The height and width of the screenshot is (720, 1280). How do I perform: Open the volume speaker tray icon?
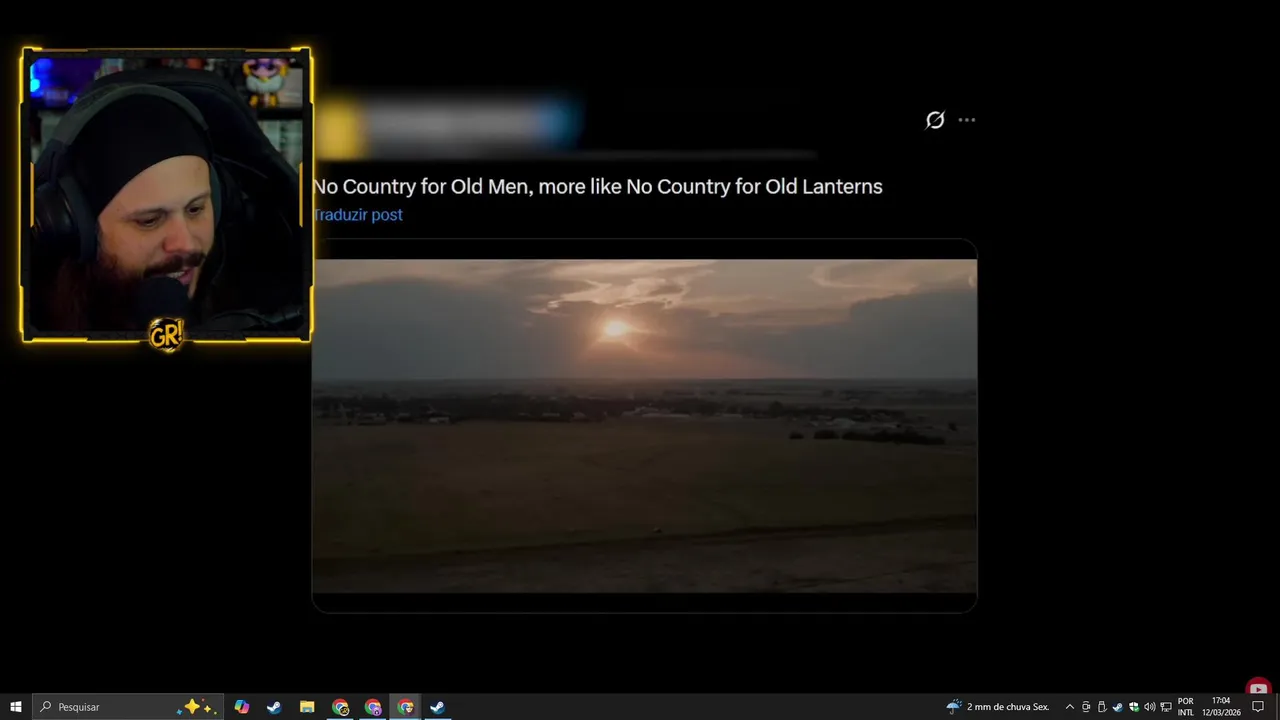[x=1150, y=707]
